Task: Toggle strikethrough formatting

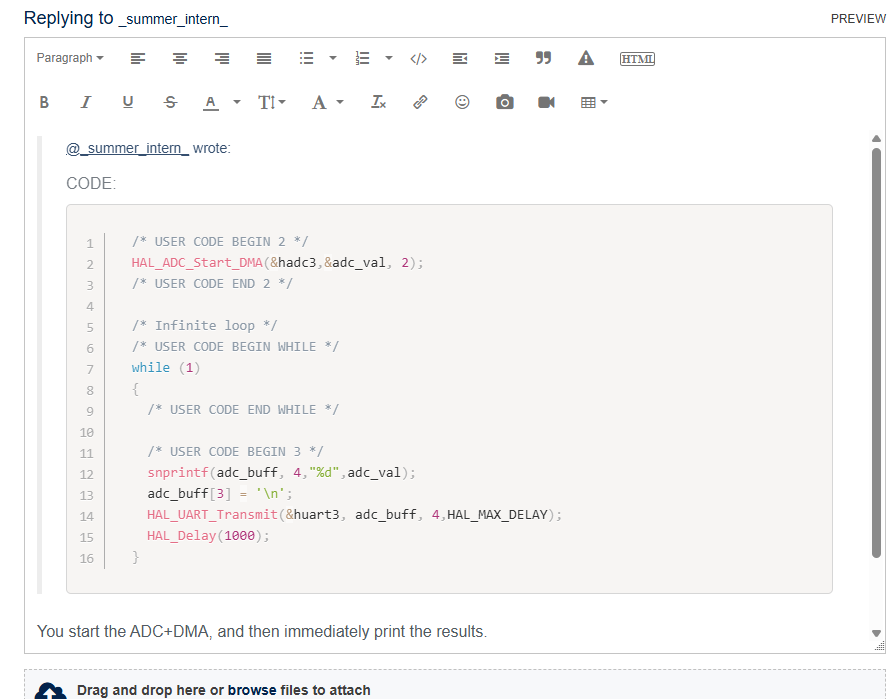Action: 170,101
